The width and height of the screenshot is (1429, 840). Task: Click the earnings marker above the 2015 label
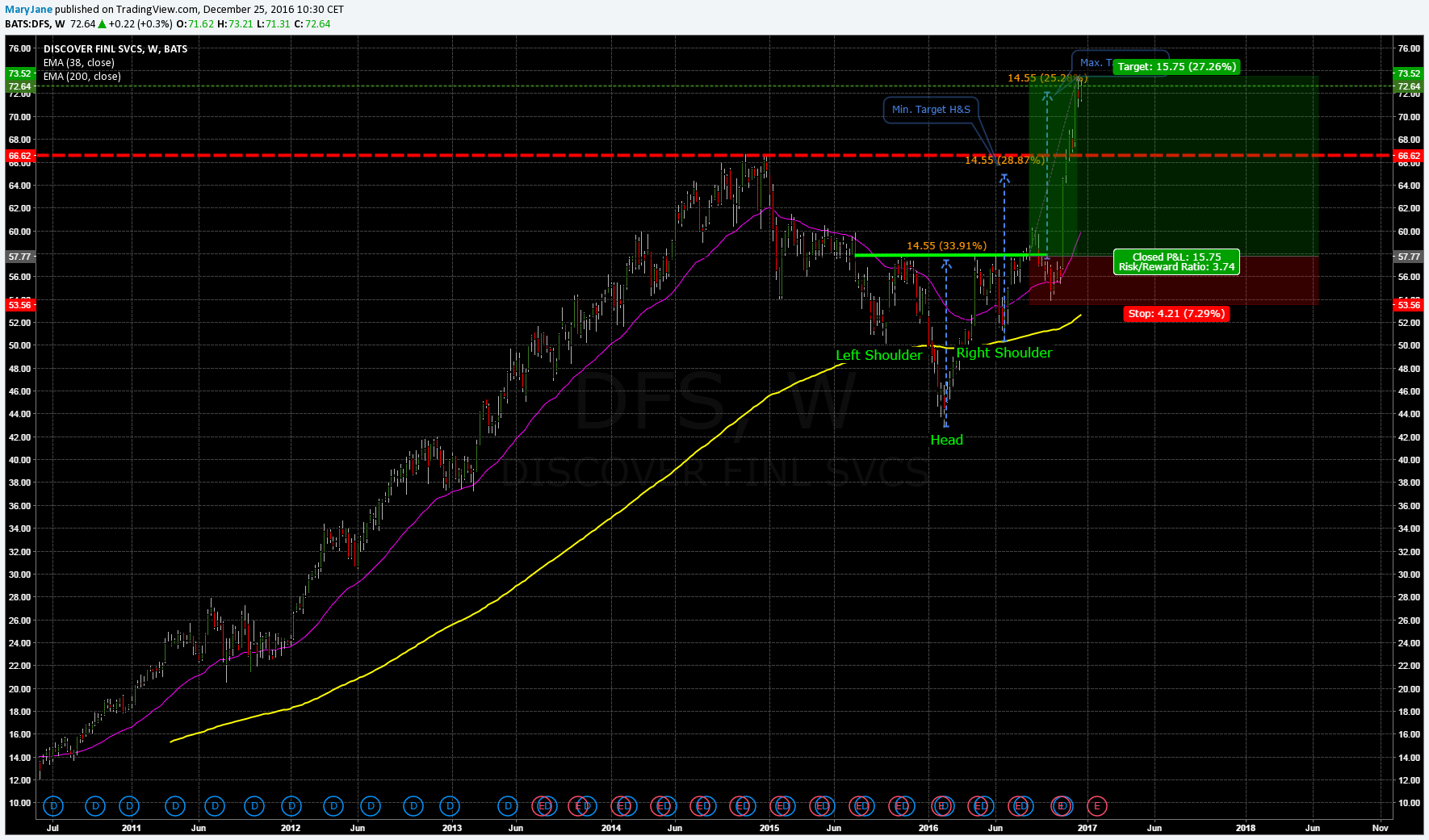click(x=782, y=805)
